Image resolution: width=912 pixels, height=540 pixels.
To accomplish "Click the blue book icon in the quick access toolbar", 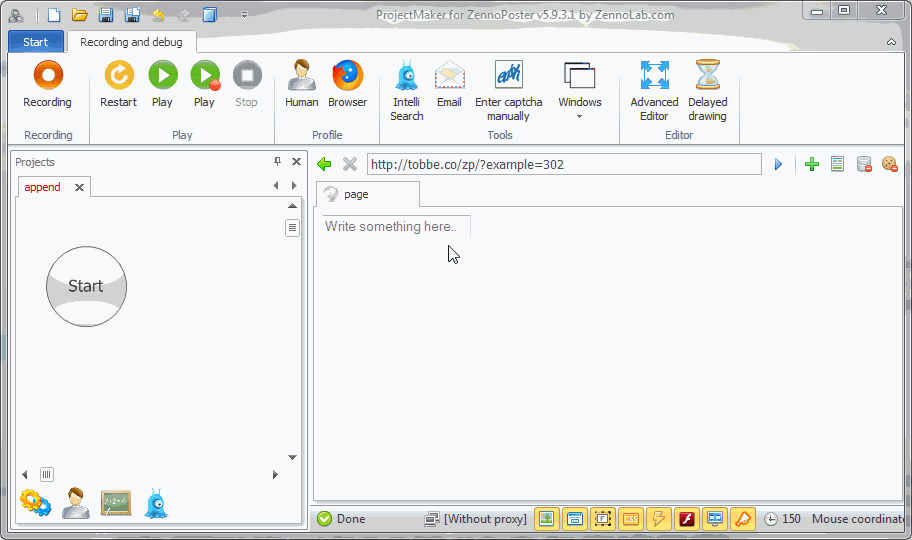I will [209, 15].
